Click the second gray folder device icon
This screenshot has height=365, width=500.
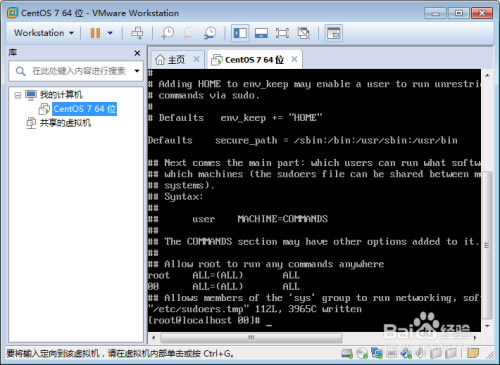(x=451, y=353)
